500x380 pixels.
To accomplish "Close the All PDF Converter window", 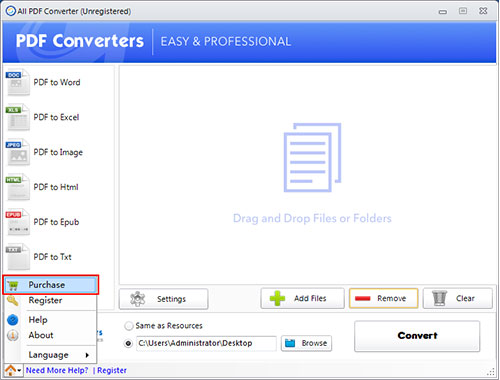I will (483, 11).
